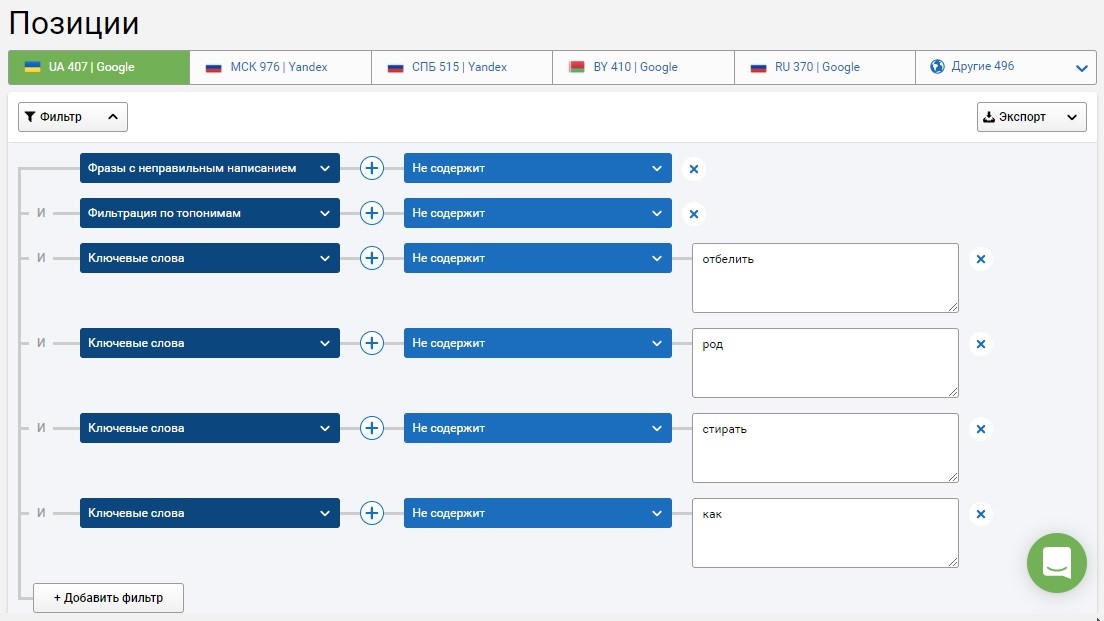
Task: Remove the 'стирать' keyword filter
Action: coord(981,429)
